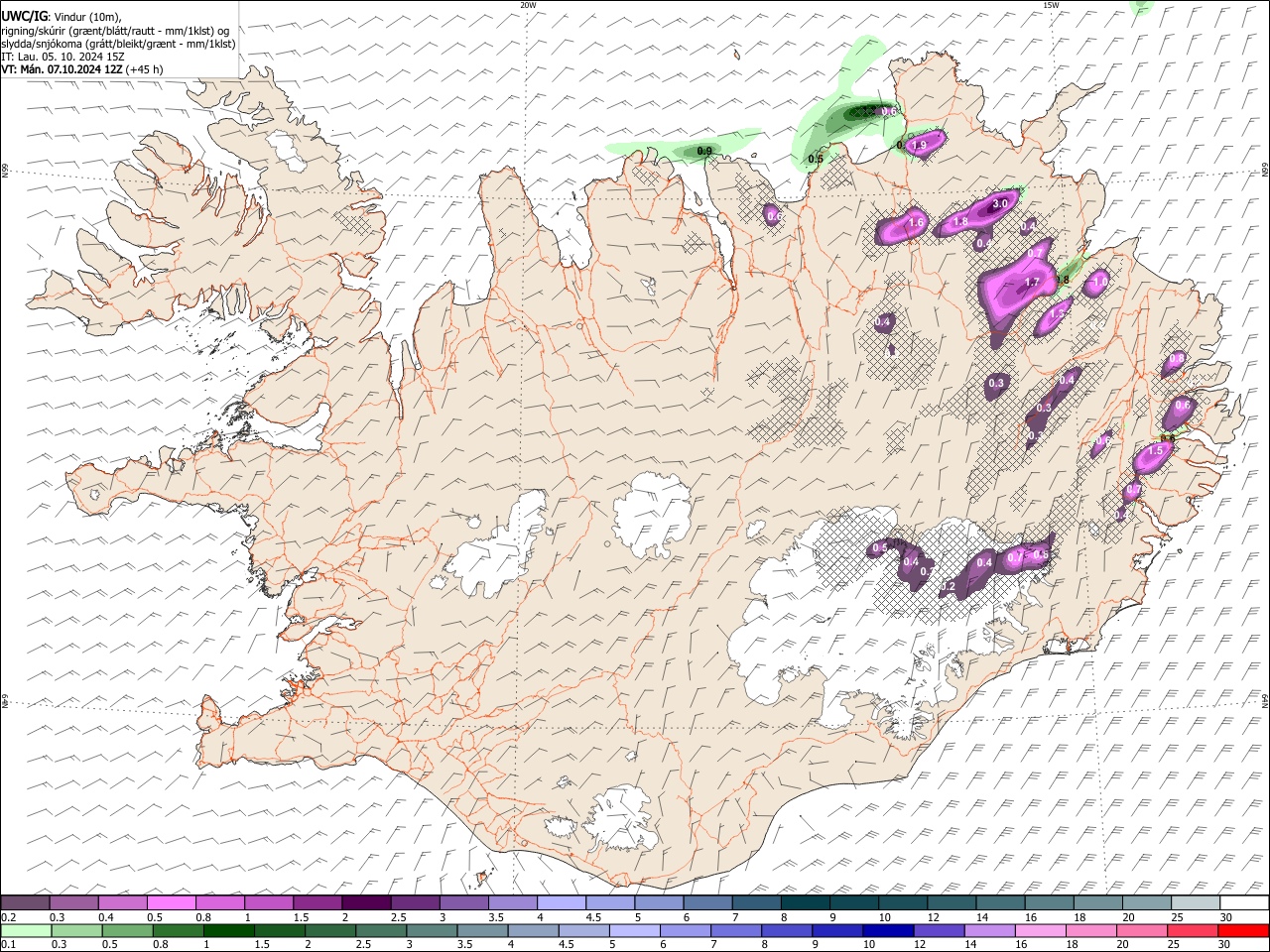Image resolution: width=1270 pixels, height=952 pixels.
Task: Click the slydda/snjókoma legend description line
Action: pos(118,44)
